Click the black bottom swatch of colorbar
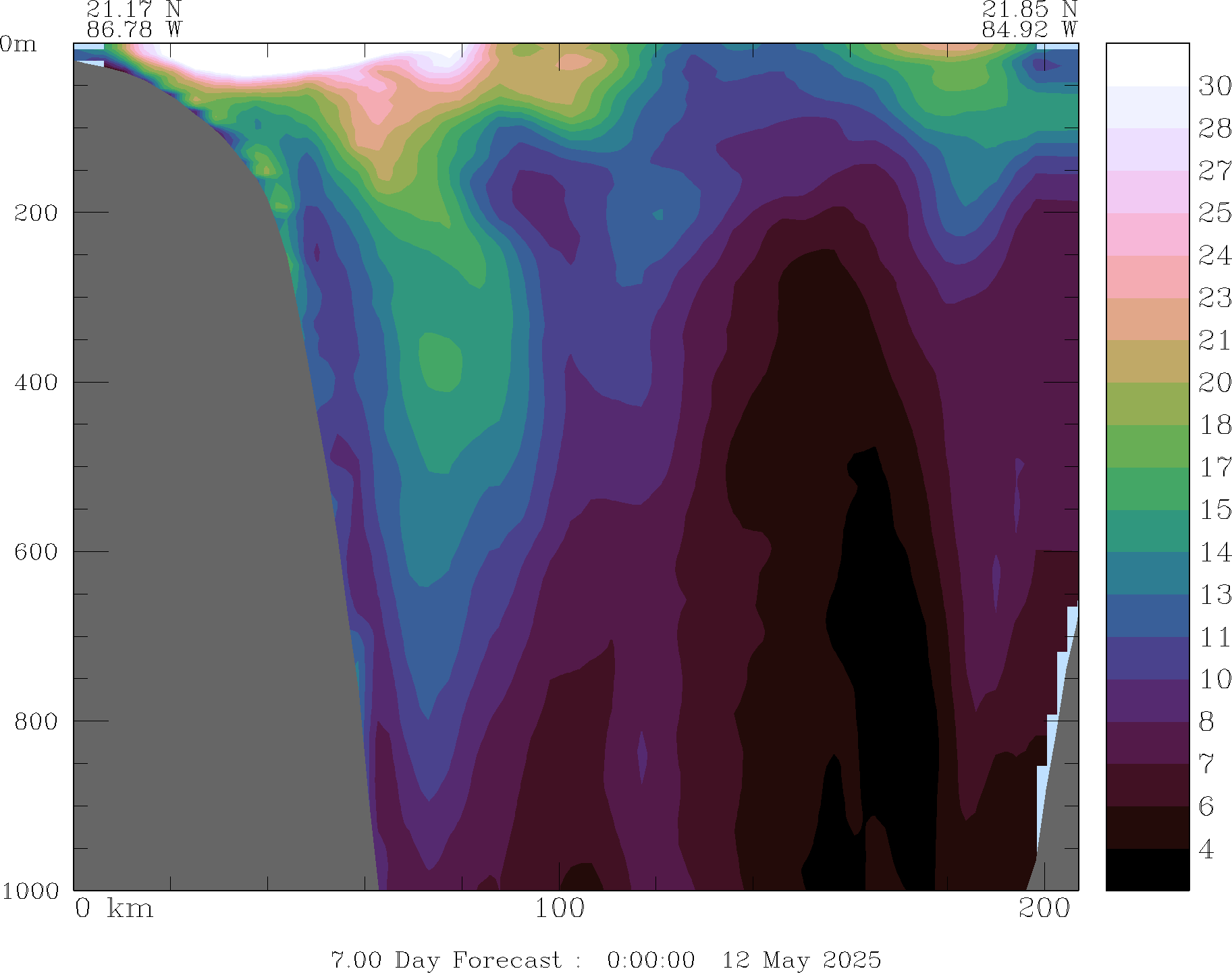This screenshot has height=973, width=1232. pyautogui.click(x=1148, y=870)
